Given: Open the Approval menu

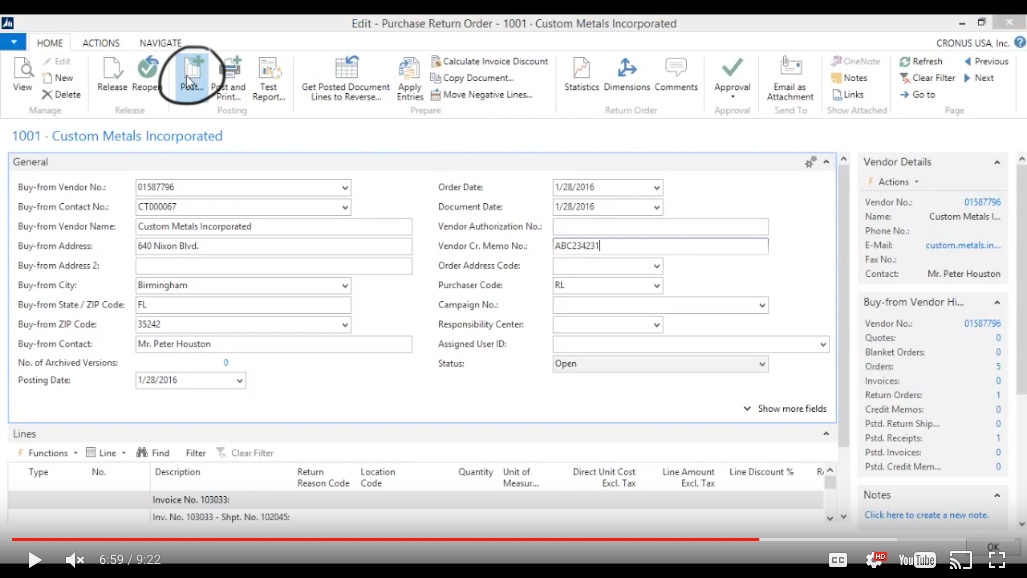Looking at the screenshot, I should [x=732, y=79].
